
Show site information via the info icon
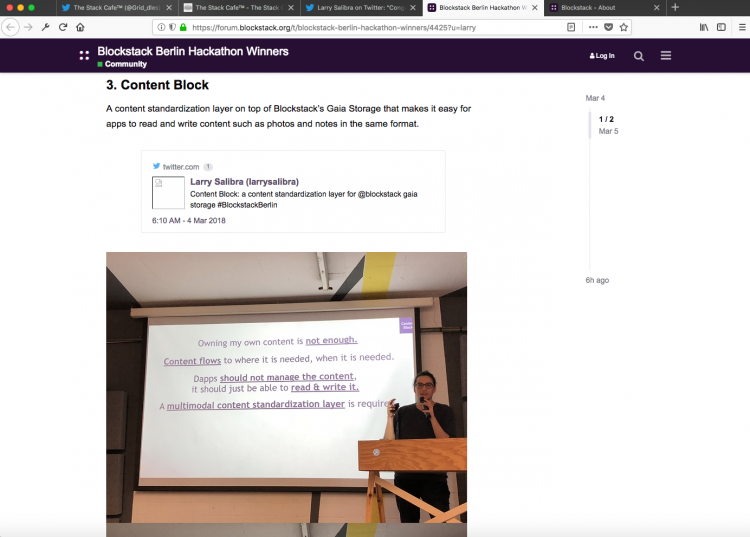(161, 27)
